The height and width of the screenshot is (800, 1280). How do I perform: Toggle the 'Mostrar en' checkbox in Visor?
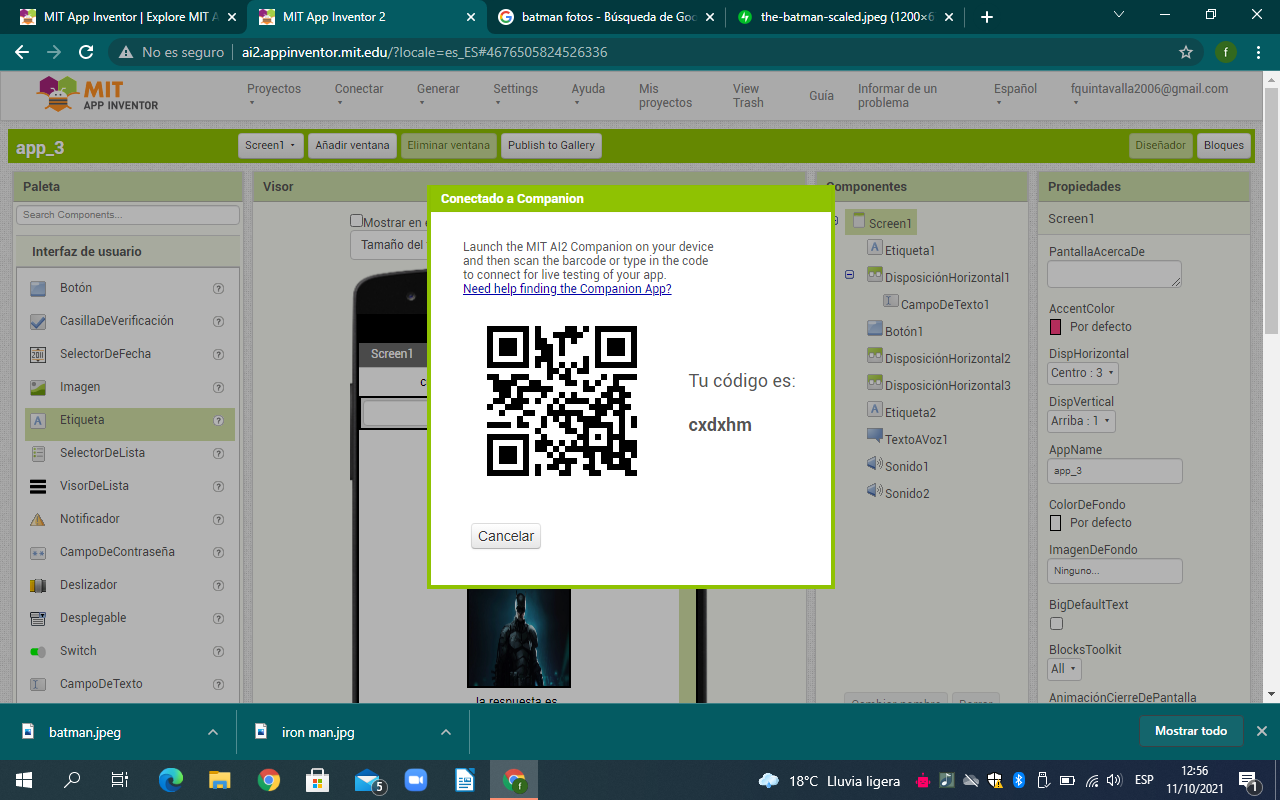pyautogui.click(x=356, y=221)
